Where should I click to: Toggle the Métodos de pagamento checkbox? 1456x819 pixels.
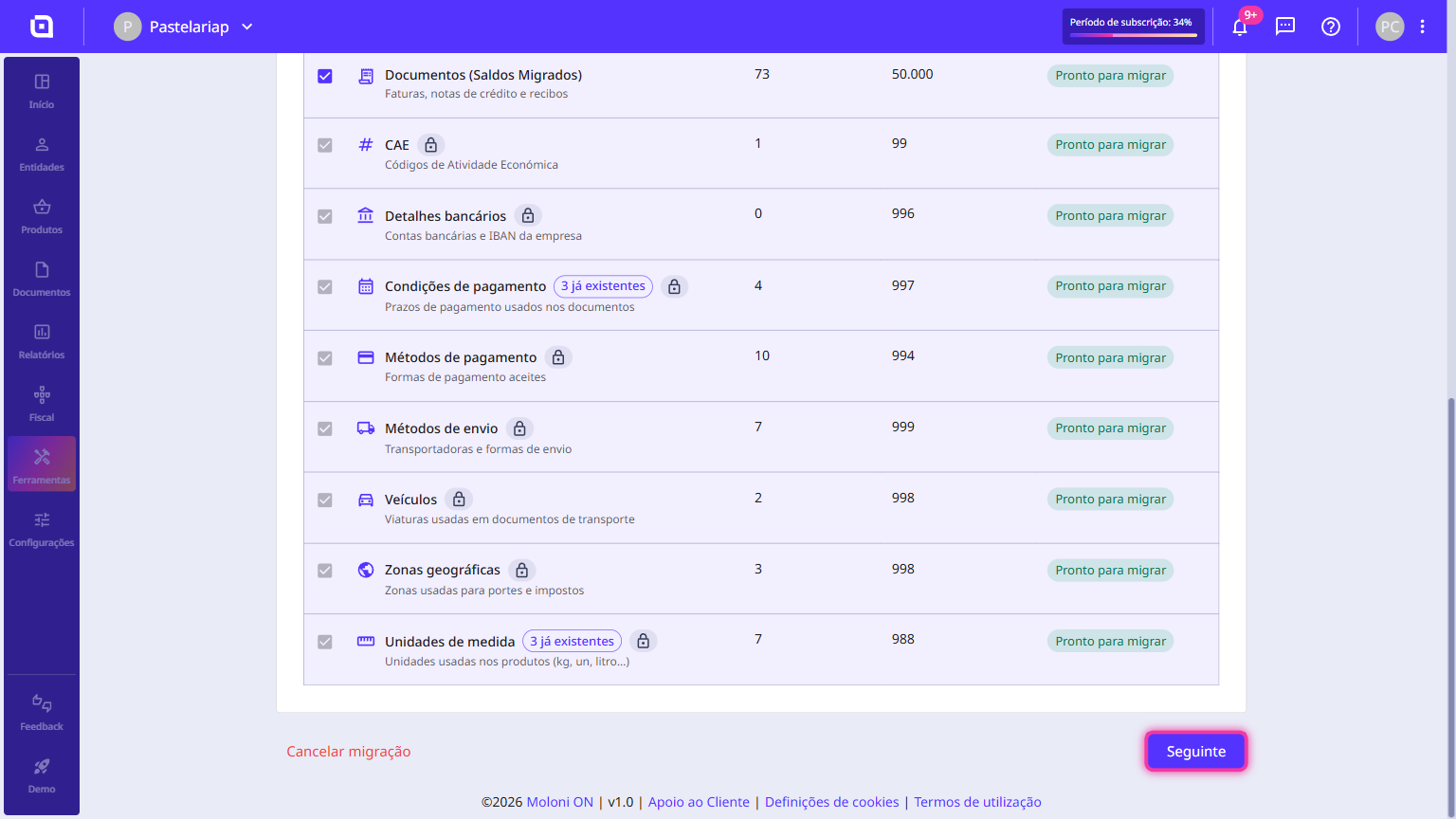click(x=325, y=357)
